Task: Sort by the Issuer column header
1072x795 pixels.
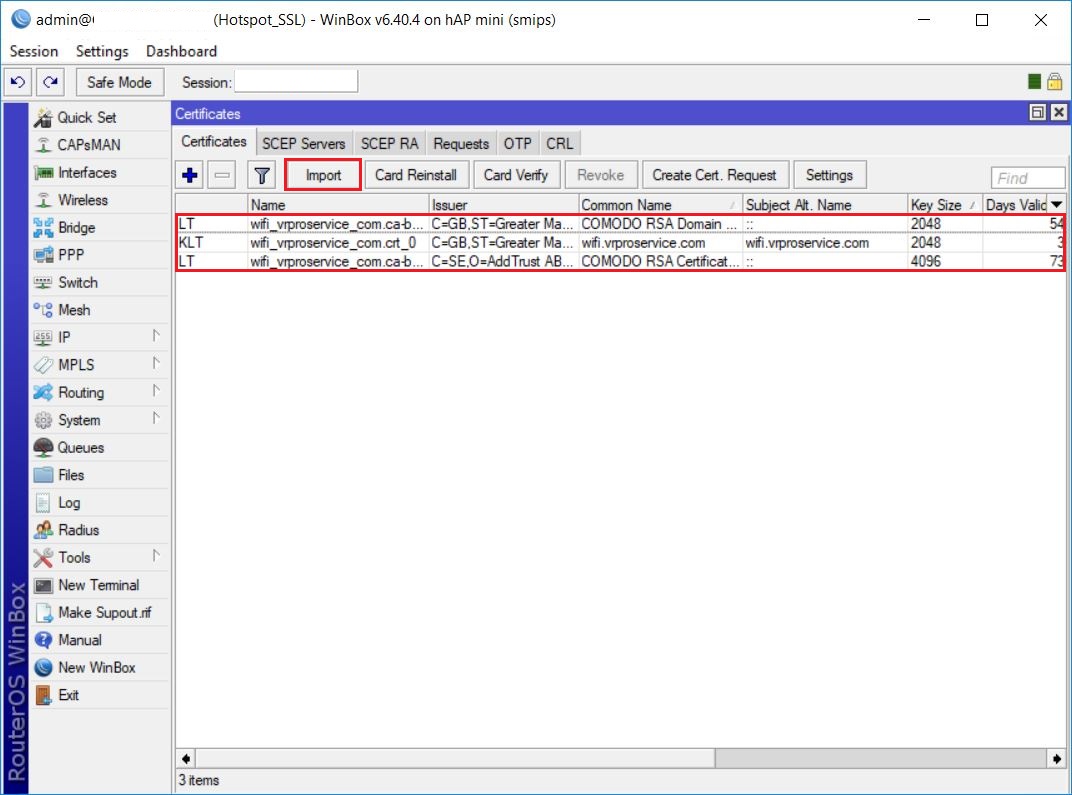Action: tap(504, 204)
